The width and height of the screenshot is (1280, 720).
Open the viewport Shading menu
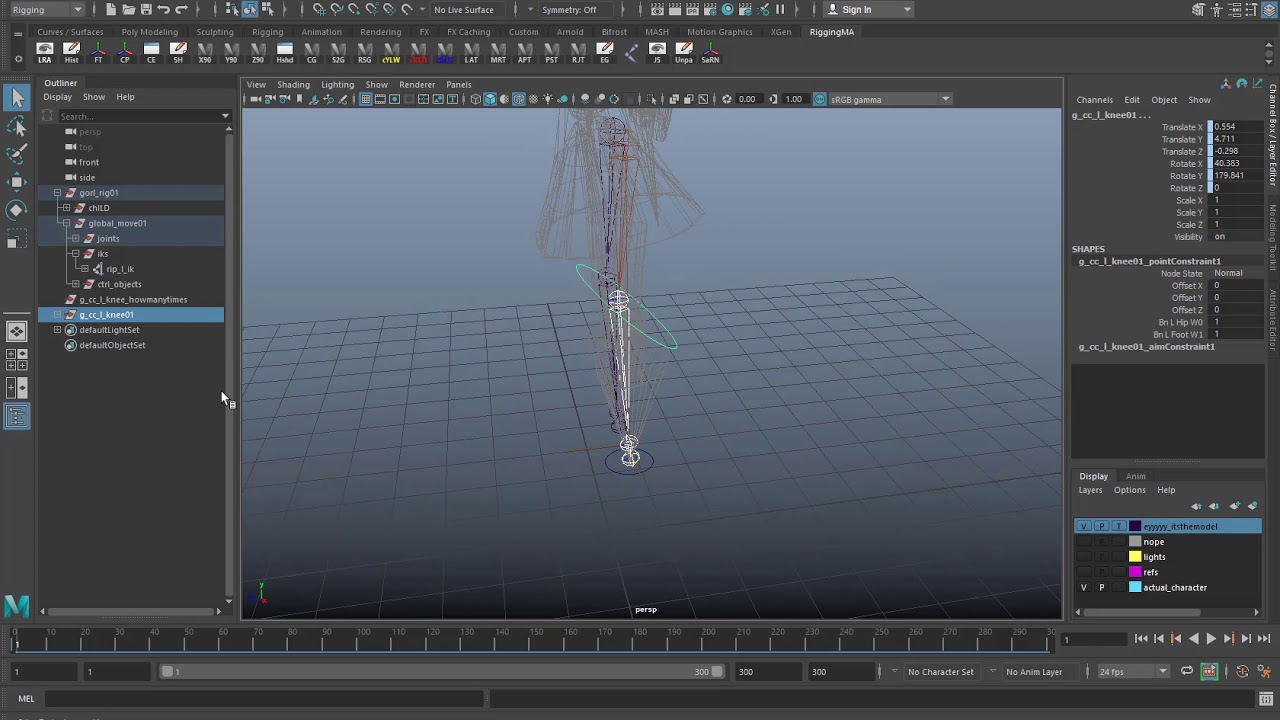click(293, 85)
